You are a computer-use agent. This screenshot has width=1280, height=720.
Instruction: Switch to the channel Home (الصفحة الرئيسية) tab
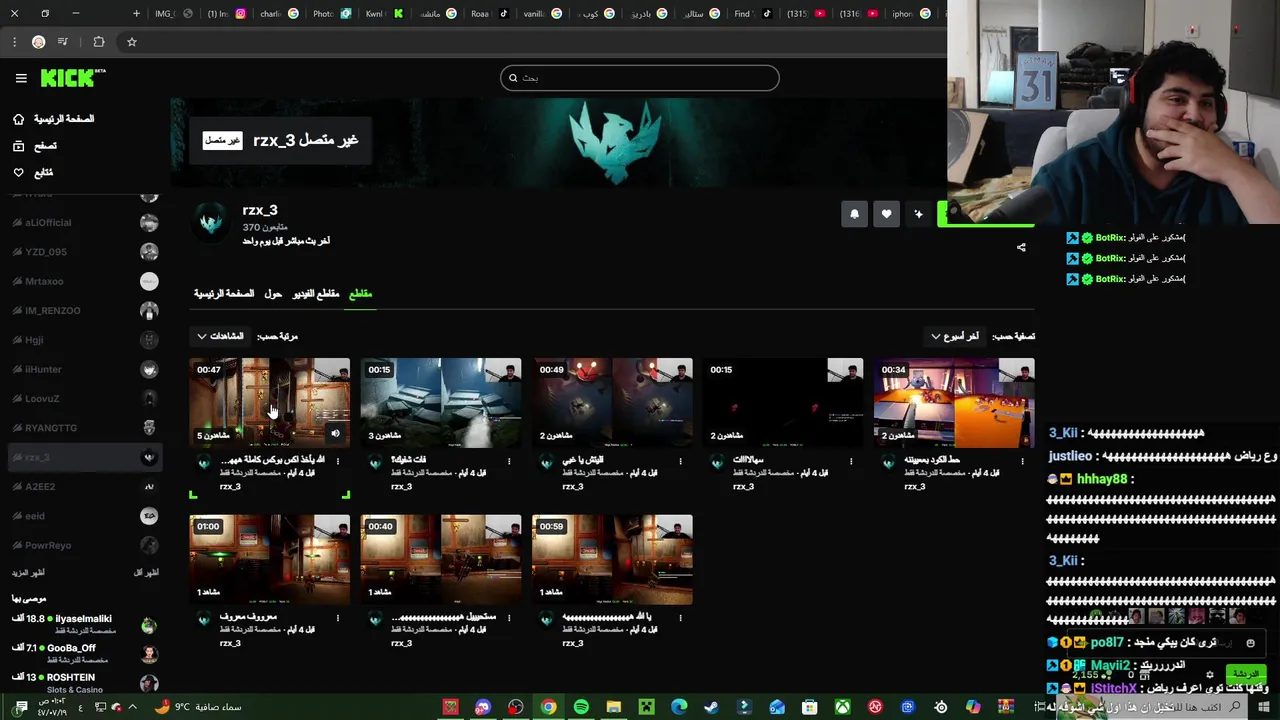click(224, 294)
